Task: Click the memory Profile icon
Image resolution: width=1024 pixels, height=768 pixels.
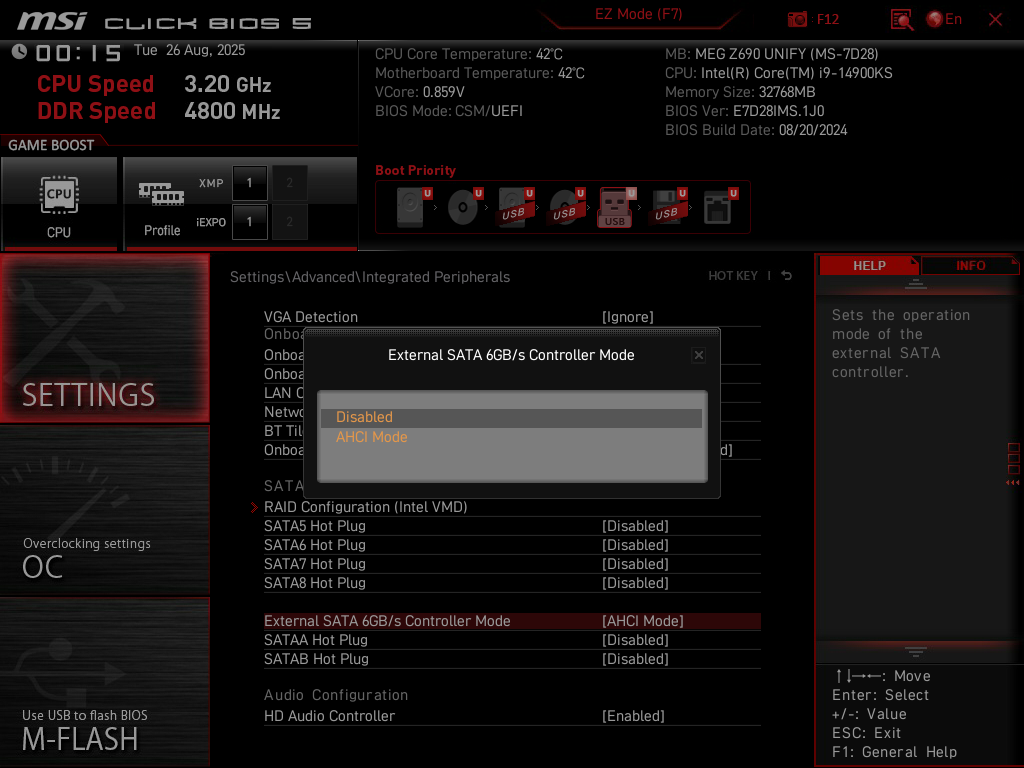Action: pyautogui.click(x=161, y=194)
